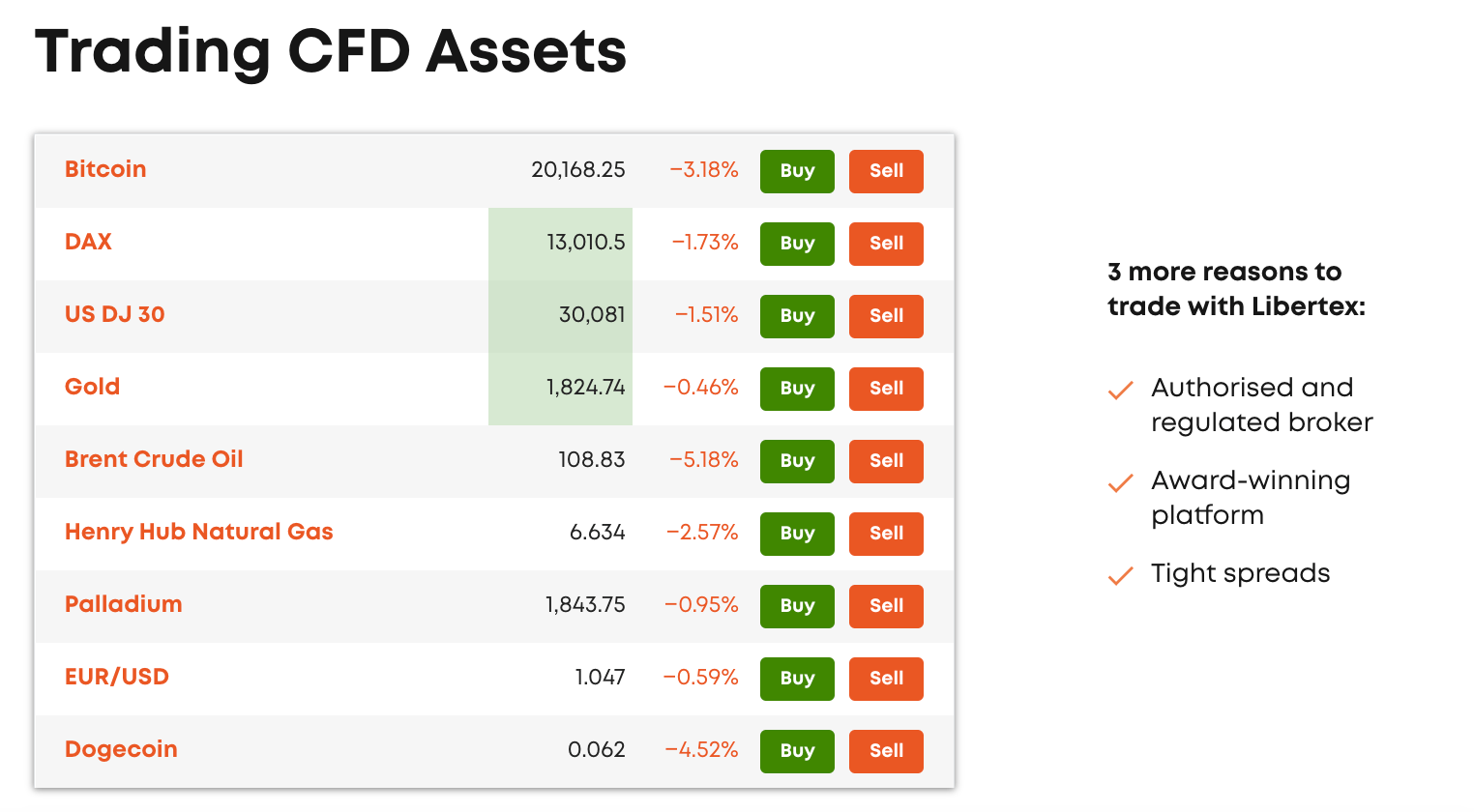
Task: Select the Brent price 108.83
Action: coord(591,460)
